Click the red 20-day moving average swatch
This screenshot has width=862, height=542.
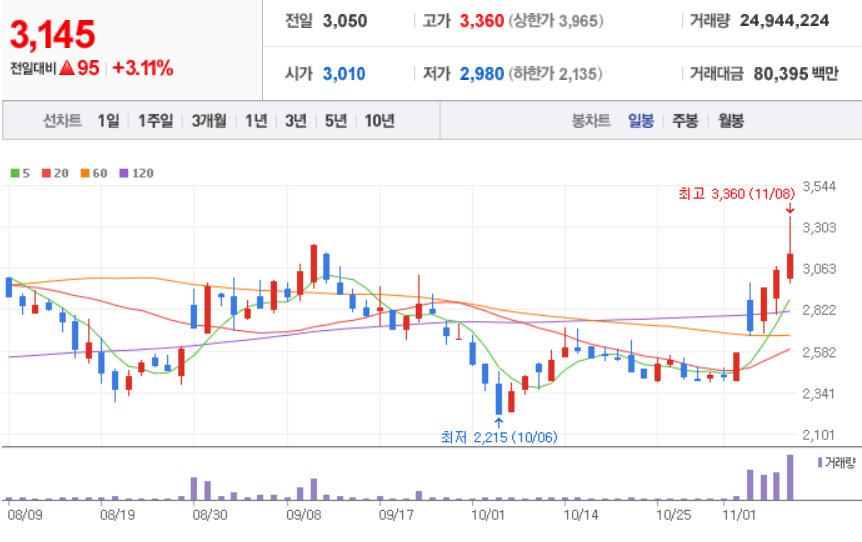(46, 173)
